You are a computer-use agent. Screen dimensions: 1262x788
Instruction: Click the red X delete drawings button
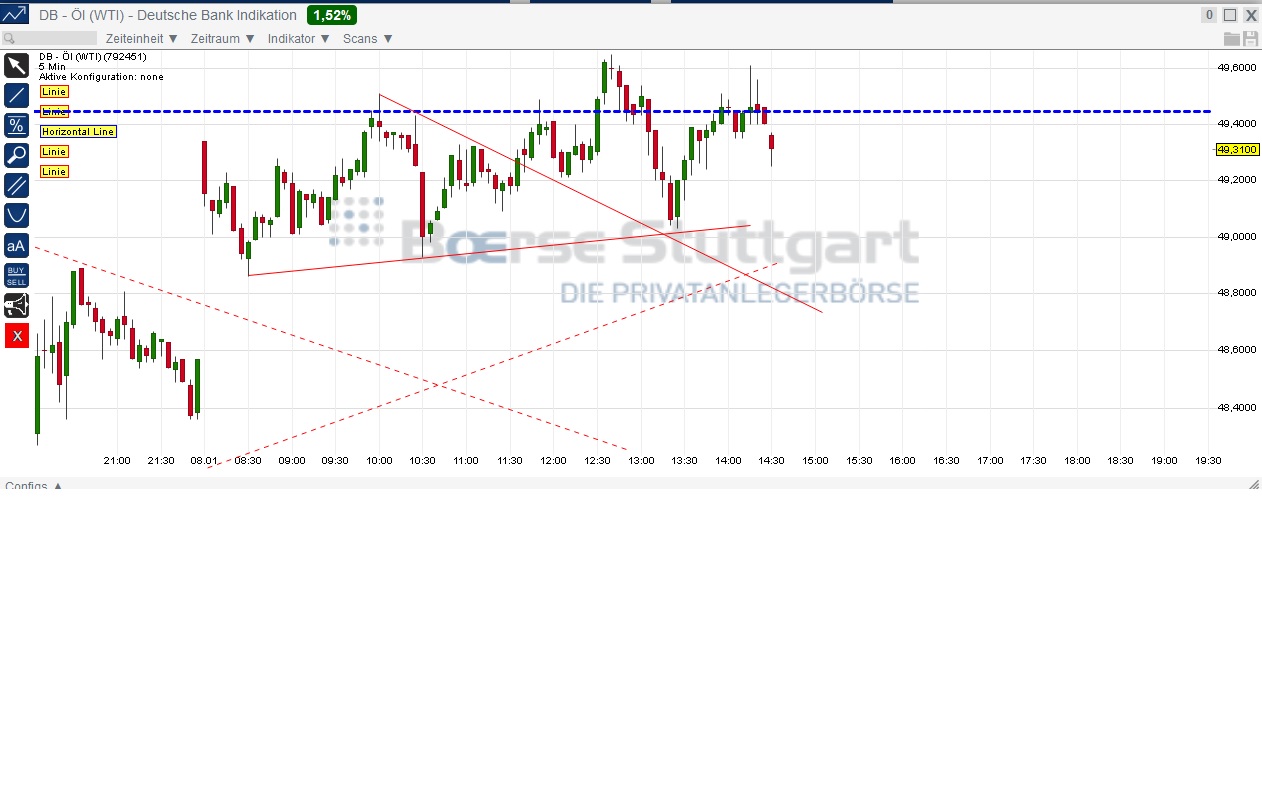[17, 336]
